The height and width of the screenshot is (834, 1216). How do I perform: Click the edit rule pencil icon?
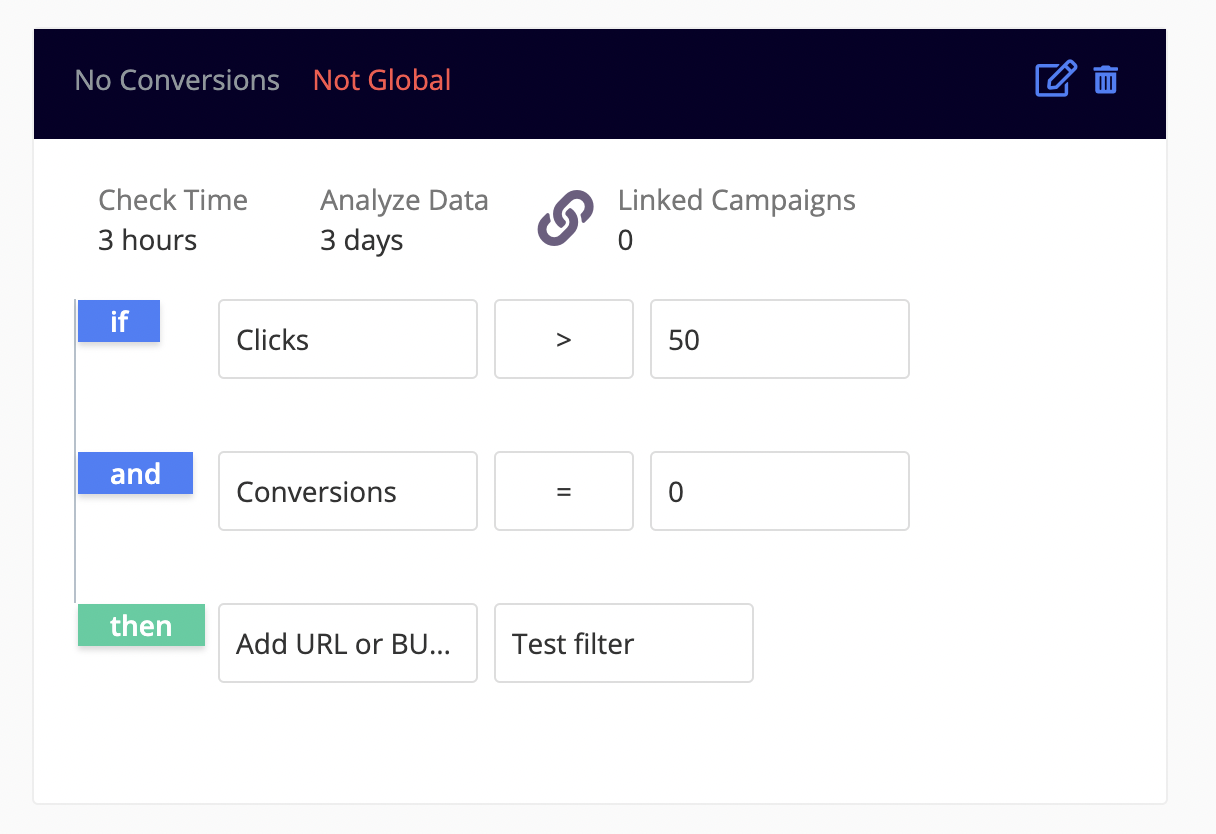1055,79
